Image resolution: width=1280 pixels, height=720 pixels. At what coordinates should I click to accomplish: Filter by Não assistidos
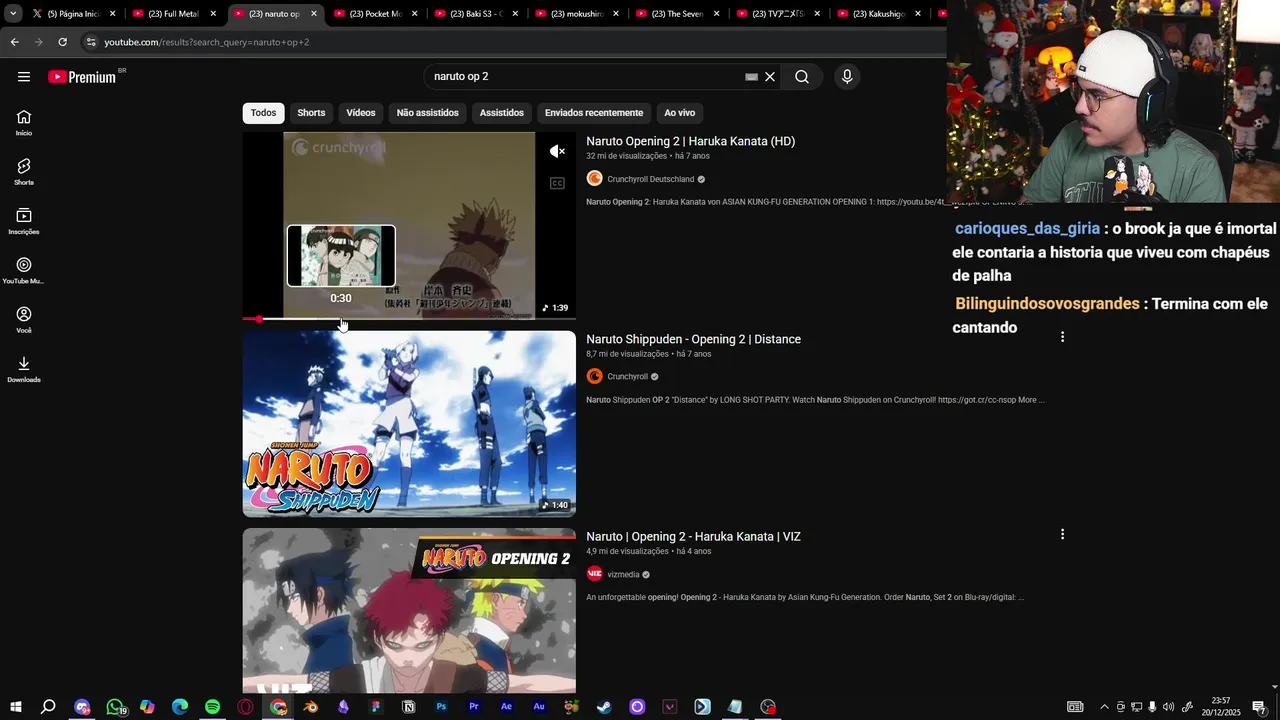click(427, 113)
